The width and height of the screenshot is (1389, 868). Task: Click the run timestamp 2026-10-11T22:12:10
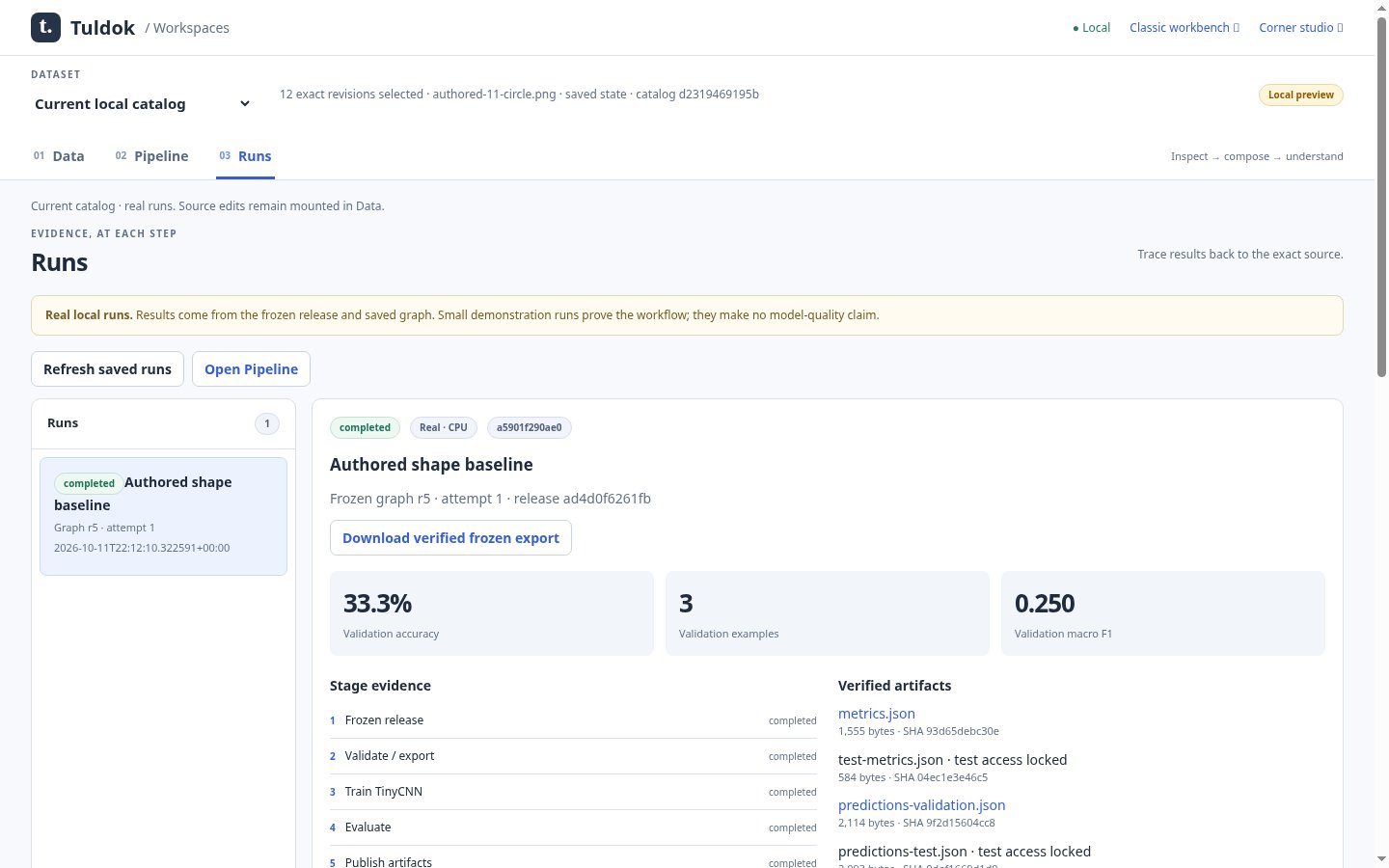pyautogui.click(x=142, y=548)
